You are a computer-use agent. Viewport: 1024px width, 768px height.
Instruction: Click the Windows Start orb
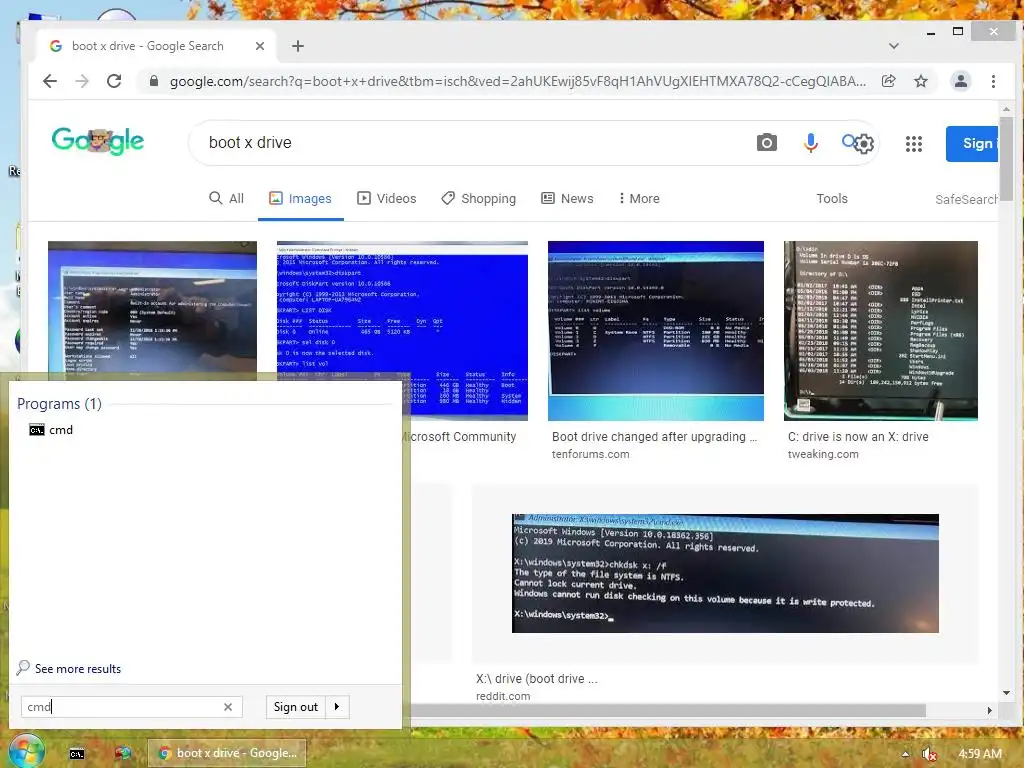[x=26, y=752]
